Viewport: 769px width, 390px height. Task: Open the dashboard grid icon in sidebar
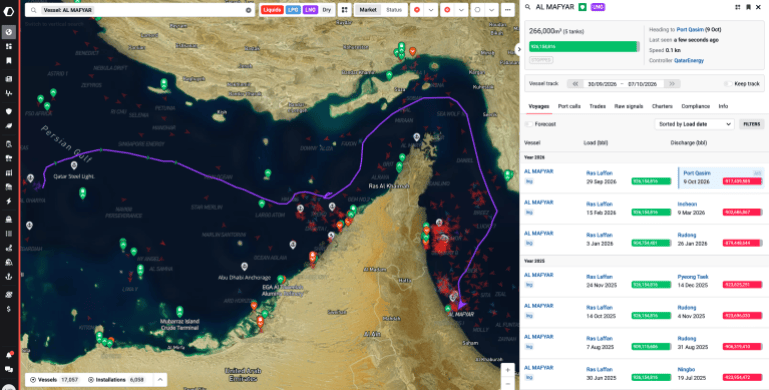8,46
